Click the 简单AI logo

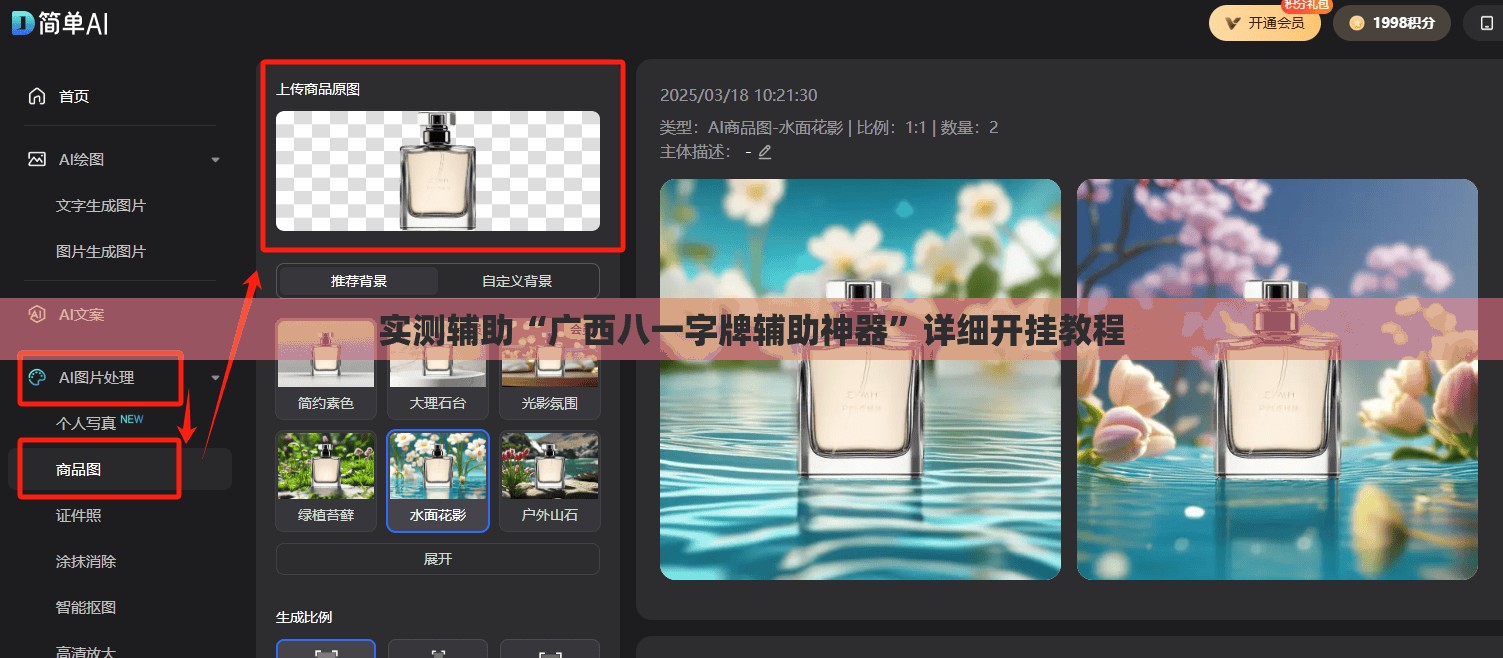click(60, 24)
